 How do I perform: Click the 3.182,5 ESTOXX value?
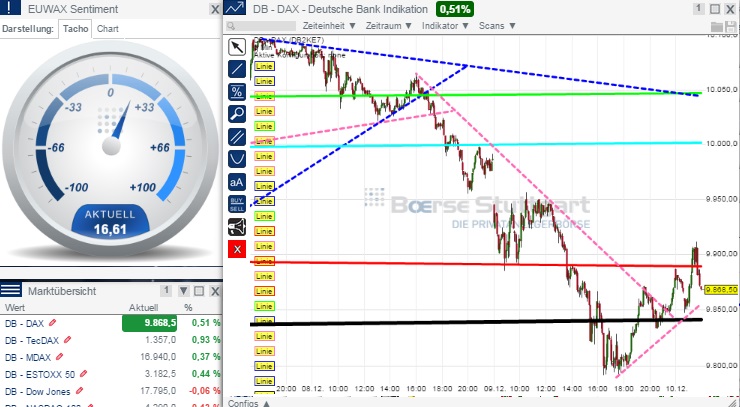point(161,374)
